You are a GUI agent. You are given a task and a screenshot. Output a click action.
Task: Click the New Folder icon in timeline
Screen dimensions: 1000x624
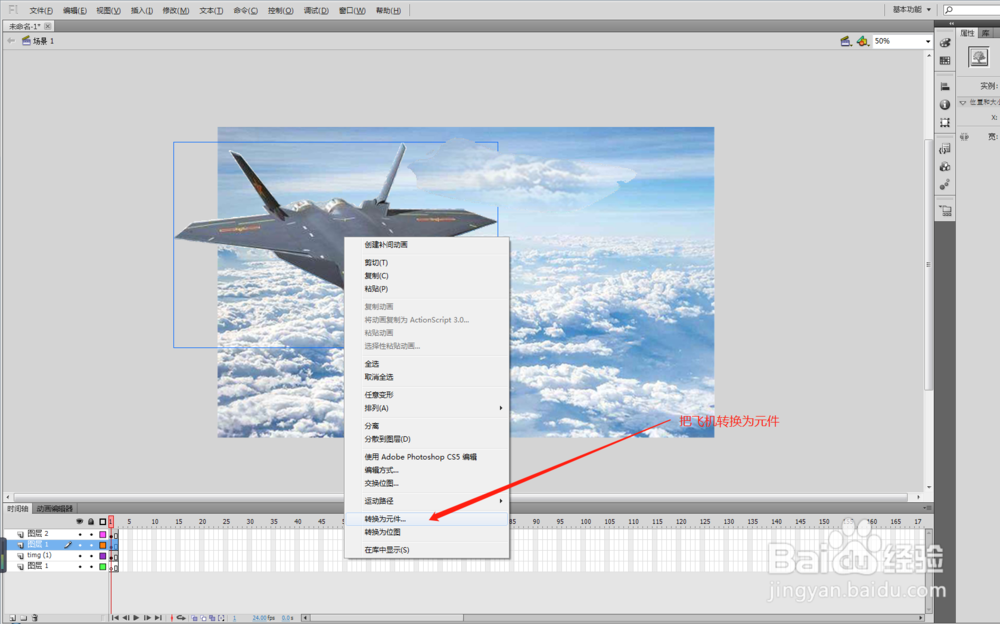click(x=24, y=618)
